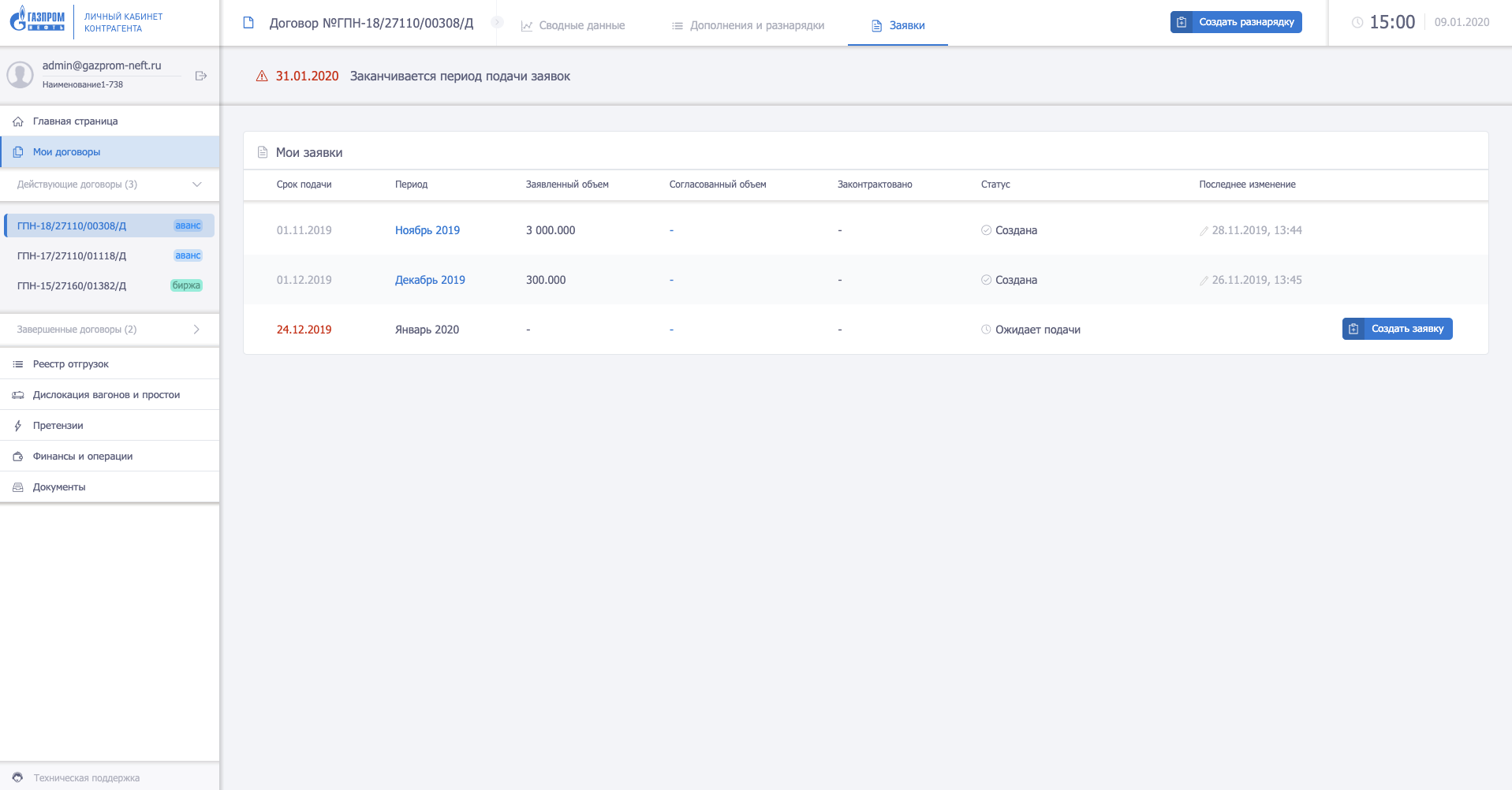Open the Ноябрь 2019 period link
This screenshot has width=1512, height=790.
coord(427,230)
